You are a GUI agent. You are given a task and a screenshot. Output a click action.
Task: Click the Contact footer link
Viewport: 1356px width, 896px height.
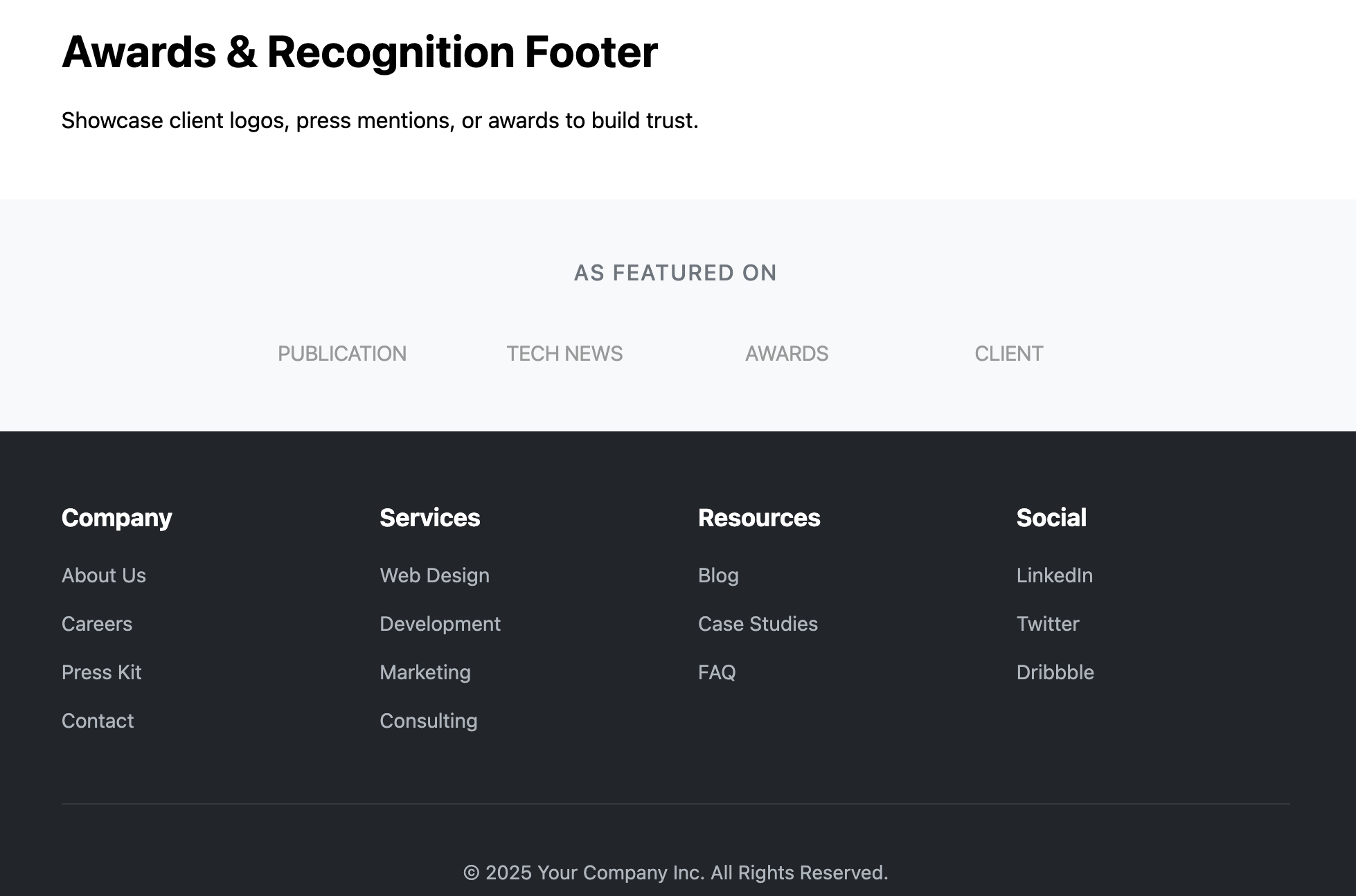[98, 721]
